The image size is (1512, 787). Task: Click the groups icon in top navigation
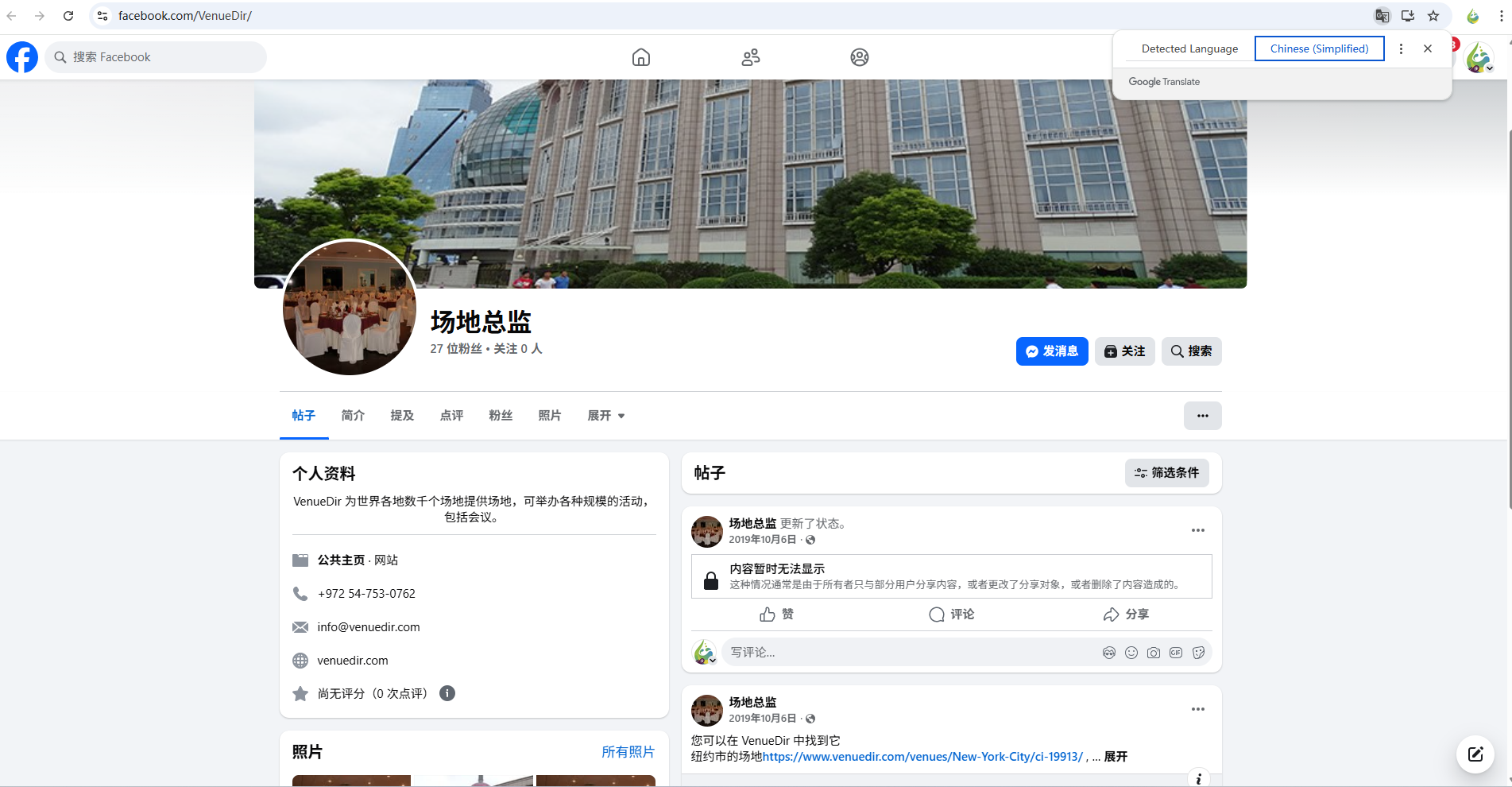click(x=860, y=57)
